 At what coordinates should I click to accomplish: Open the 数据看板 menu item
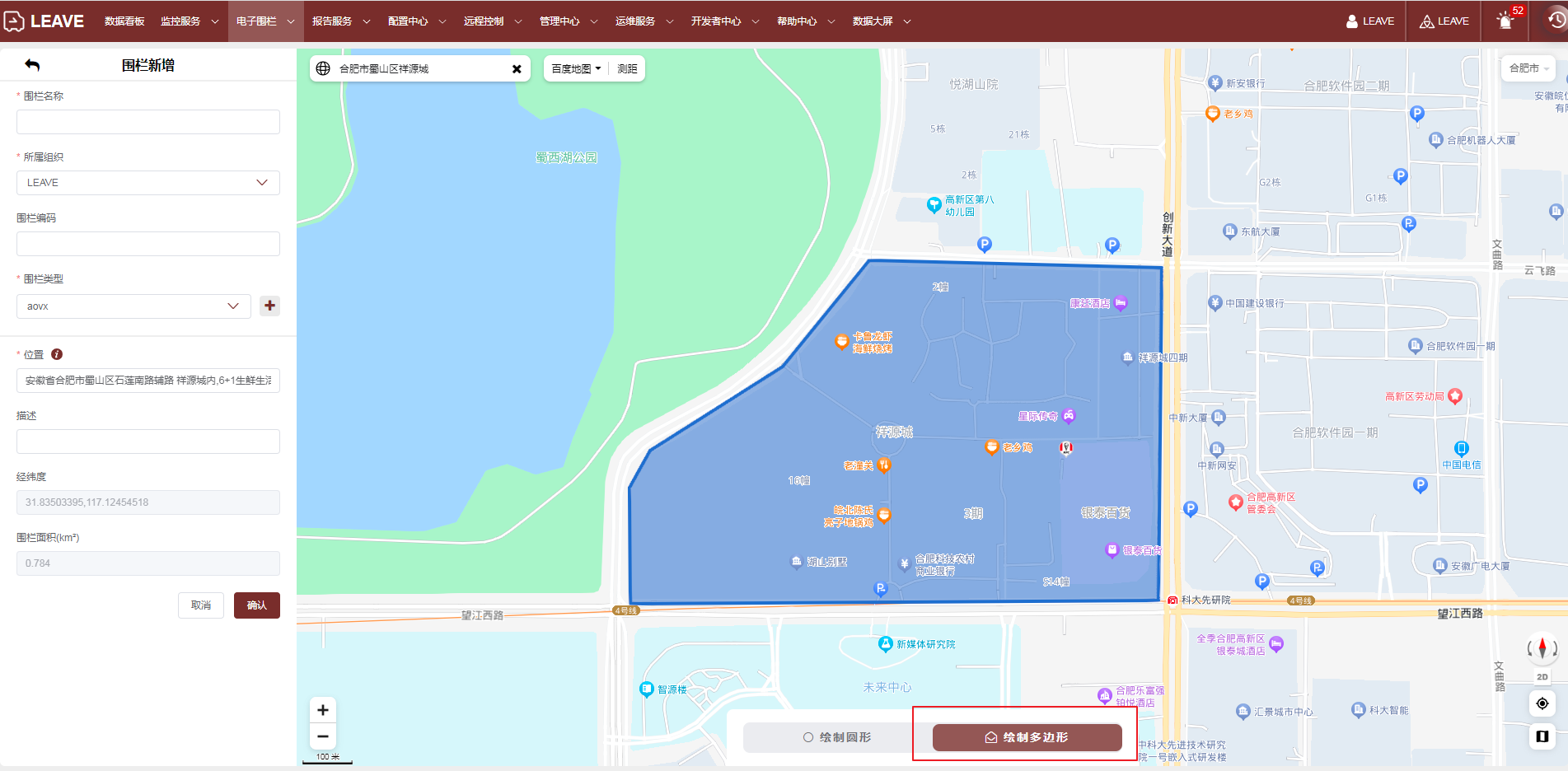click(124, 21)
